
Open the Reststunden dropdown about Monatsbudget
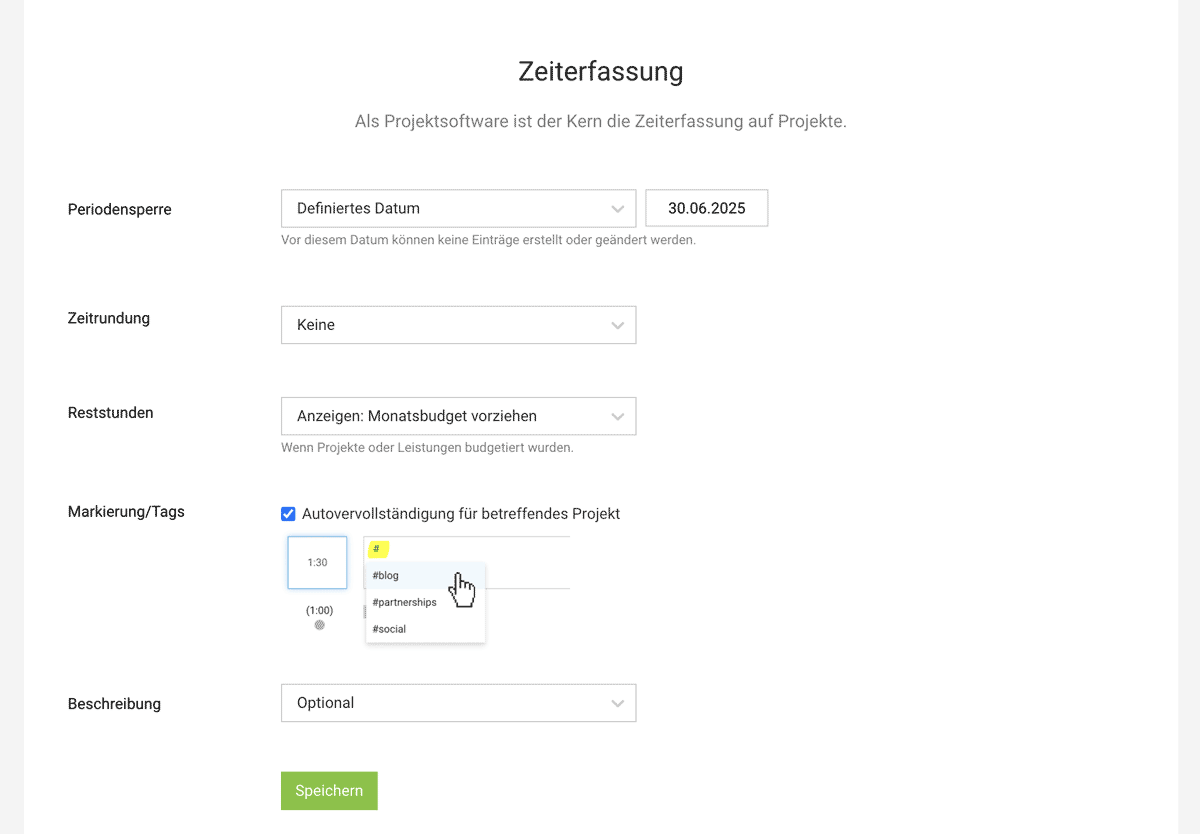(x=458, y=416)
